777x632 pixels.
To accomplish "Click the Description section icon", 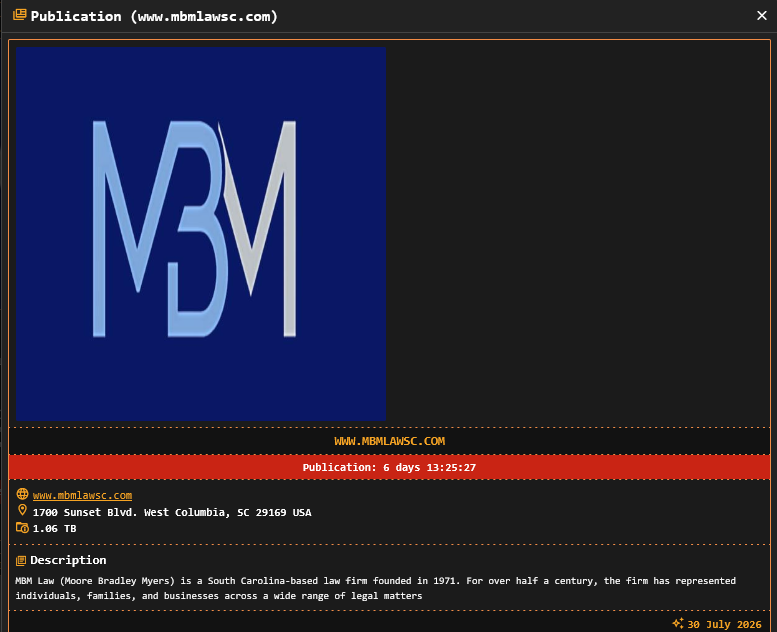I will point(21,561).
